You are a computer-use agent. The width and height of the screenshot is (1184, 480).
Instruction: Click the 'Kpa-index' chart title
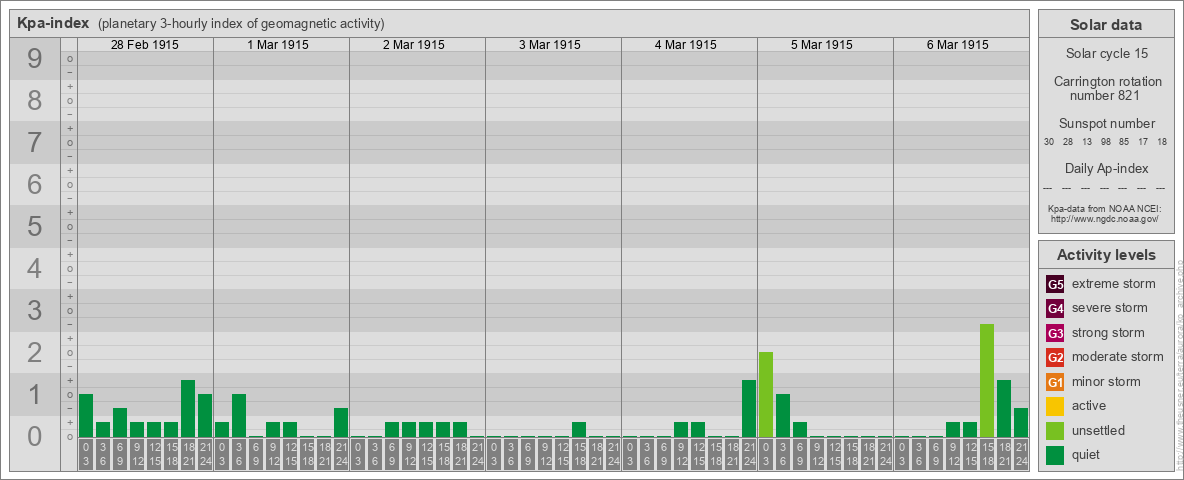pos(53,23)
